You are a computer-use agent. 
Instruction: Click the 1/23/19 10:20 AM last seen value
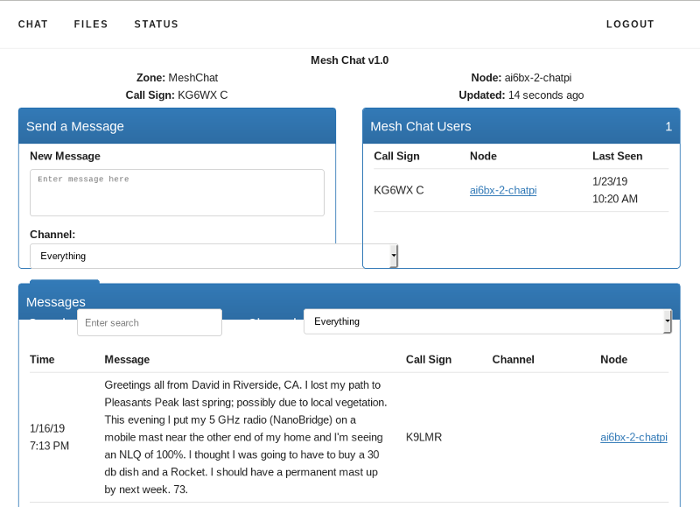point(615,190)
